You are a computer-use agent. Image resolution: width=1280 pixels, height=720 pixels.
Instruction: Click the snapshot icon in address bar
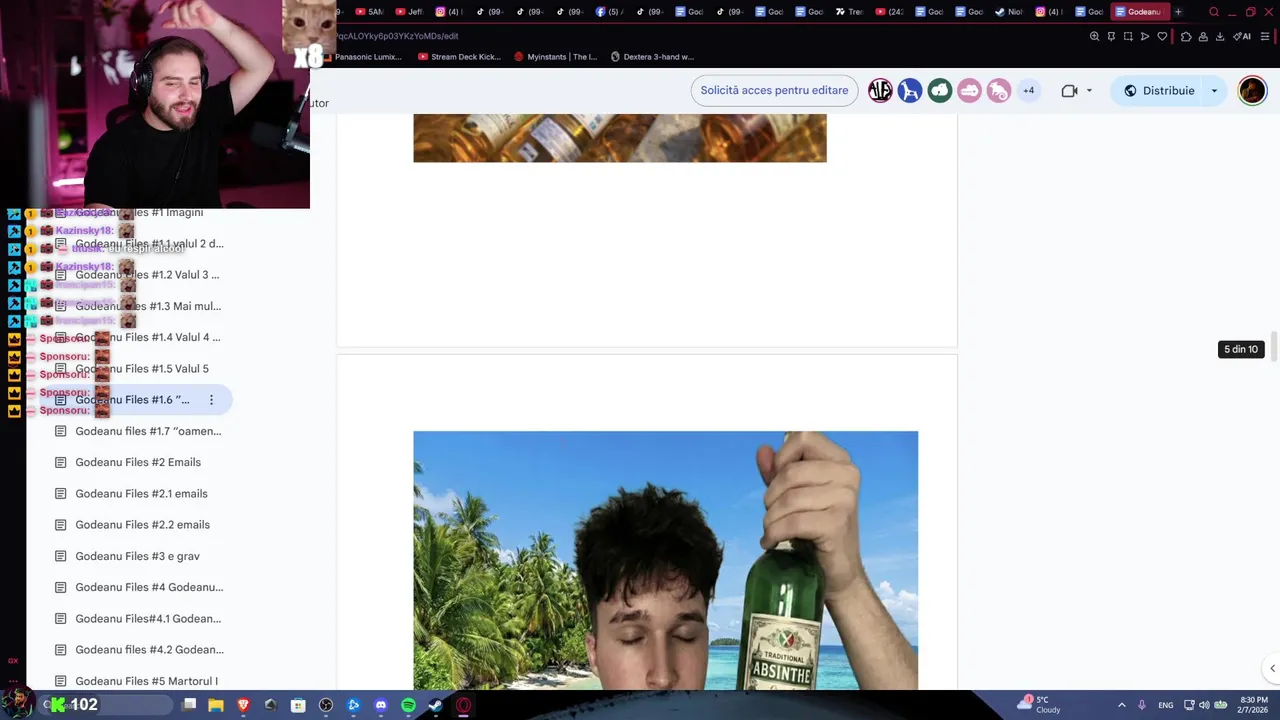click(1128, 36)
